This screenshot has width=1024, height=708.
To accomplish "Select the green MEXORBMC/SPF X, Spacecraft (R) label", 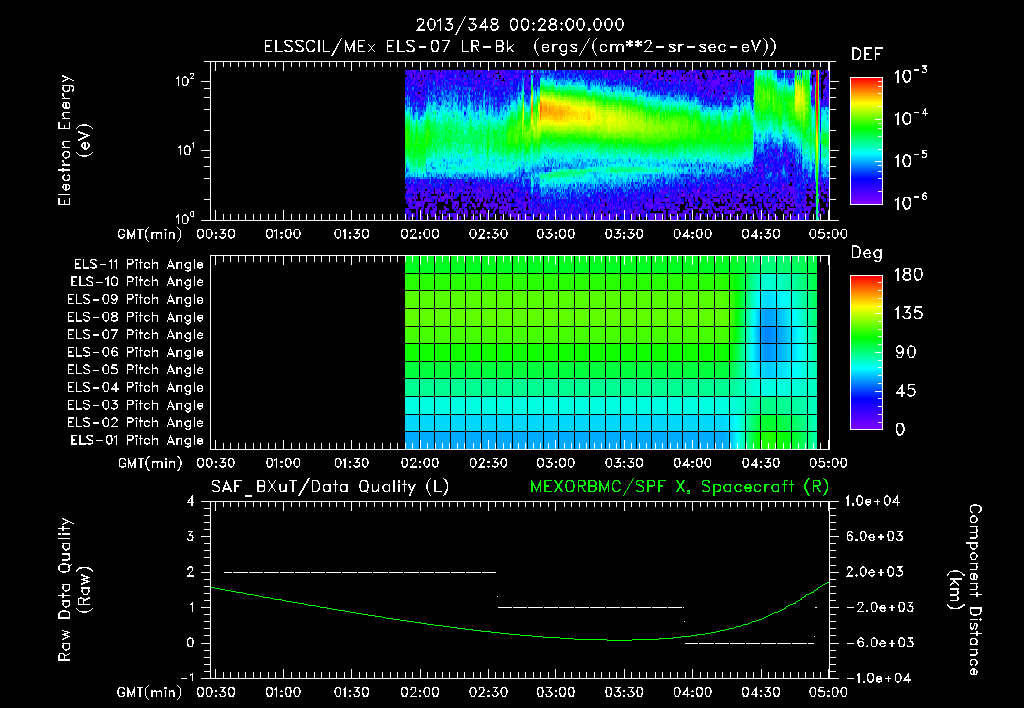I will [x=679, y=487].
